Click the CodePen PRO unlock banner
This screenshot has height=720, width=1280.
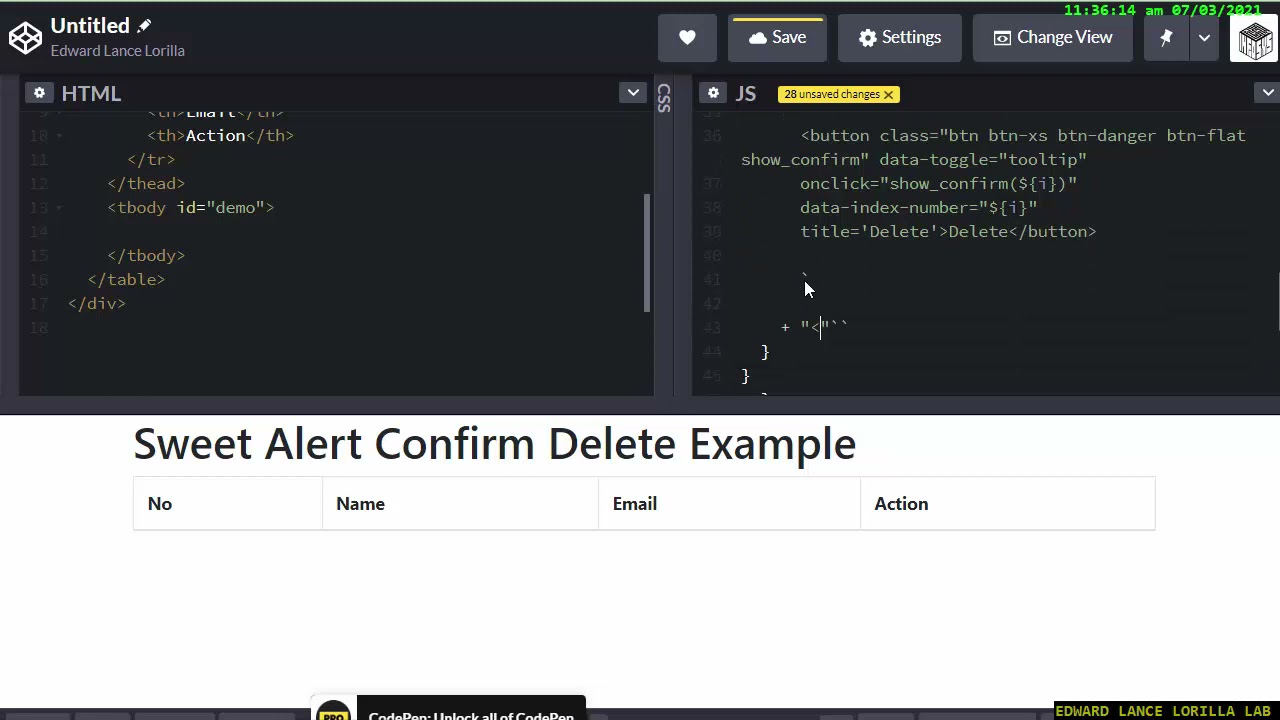point(448,709)
